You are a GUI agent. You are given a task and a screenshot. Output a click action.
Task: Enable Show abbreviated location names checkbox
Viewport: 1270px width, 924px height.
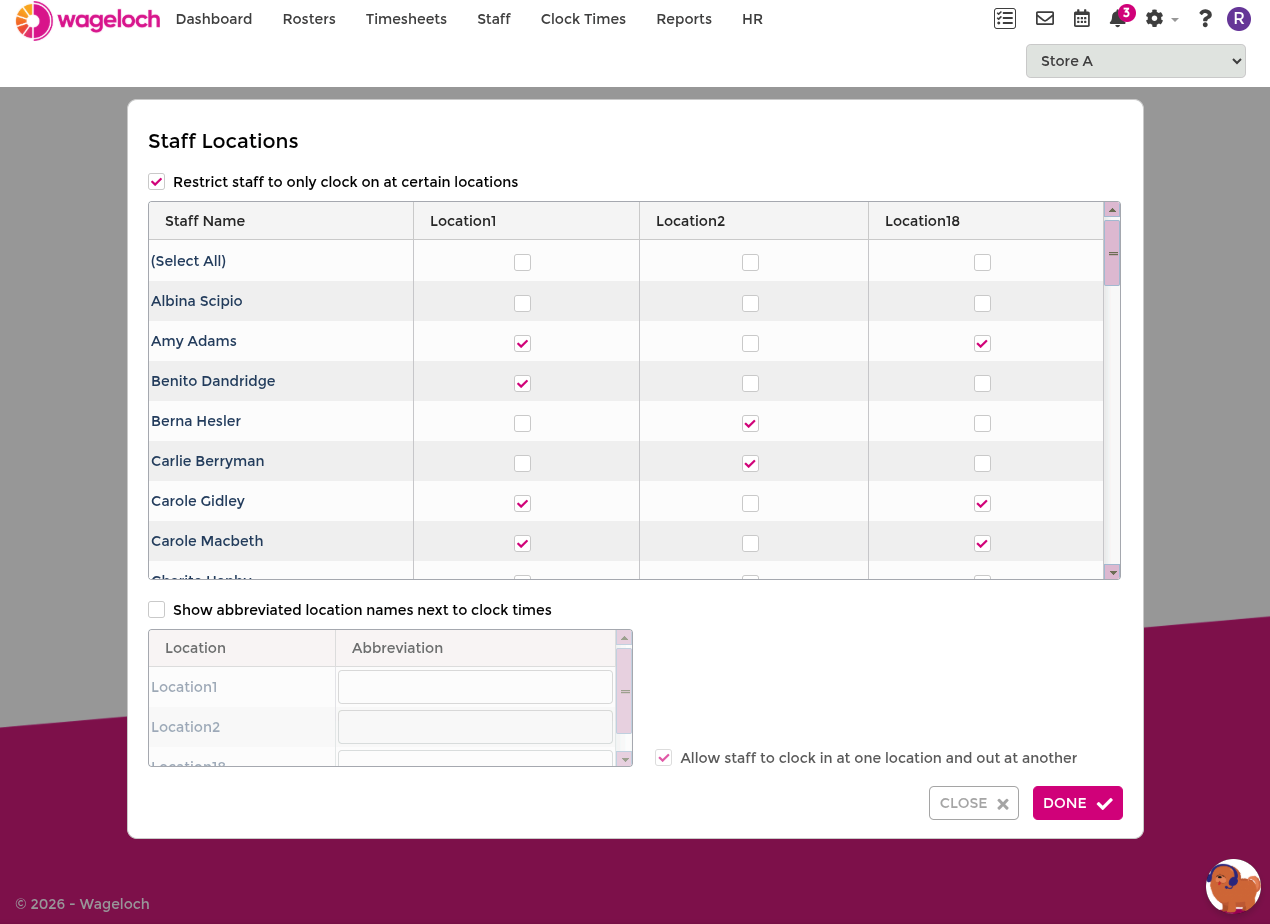[x=156, y=610]
